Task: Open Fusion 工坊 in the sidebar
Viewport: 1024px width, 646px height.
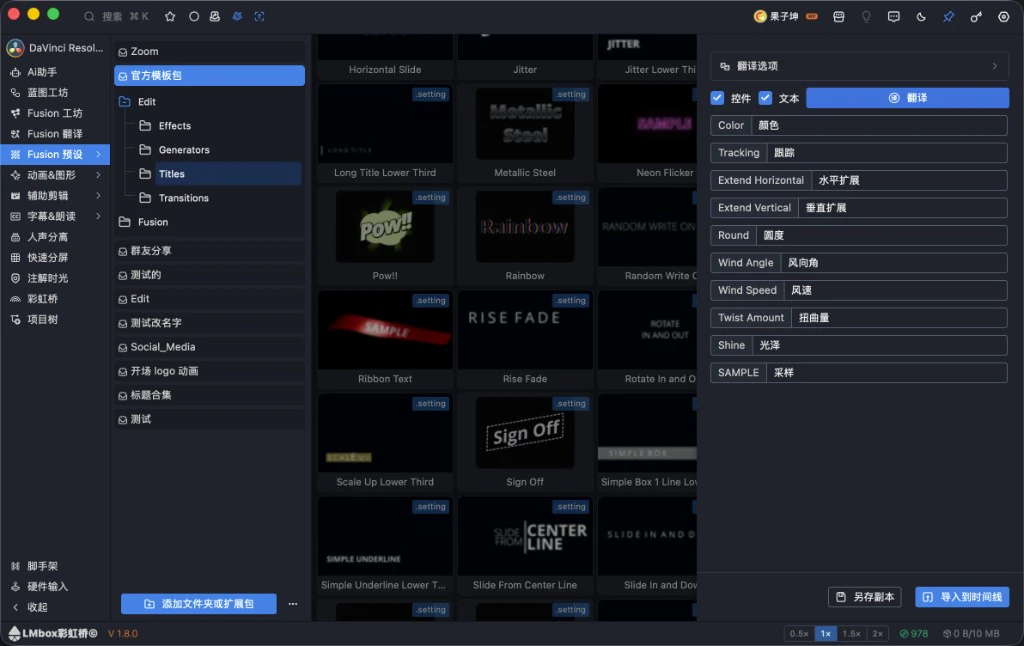Action: point(56,113)
